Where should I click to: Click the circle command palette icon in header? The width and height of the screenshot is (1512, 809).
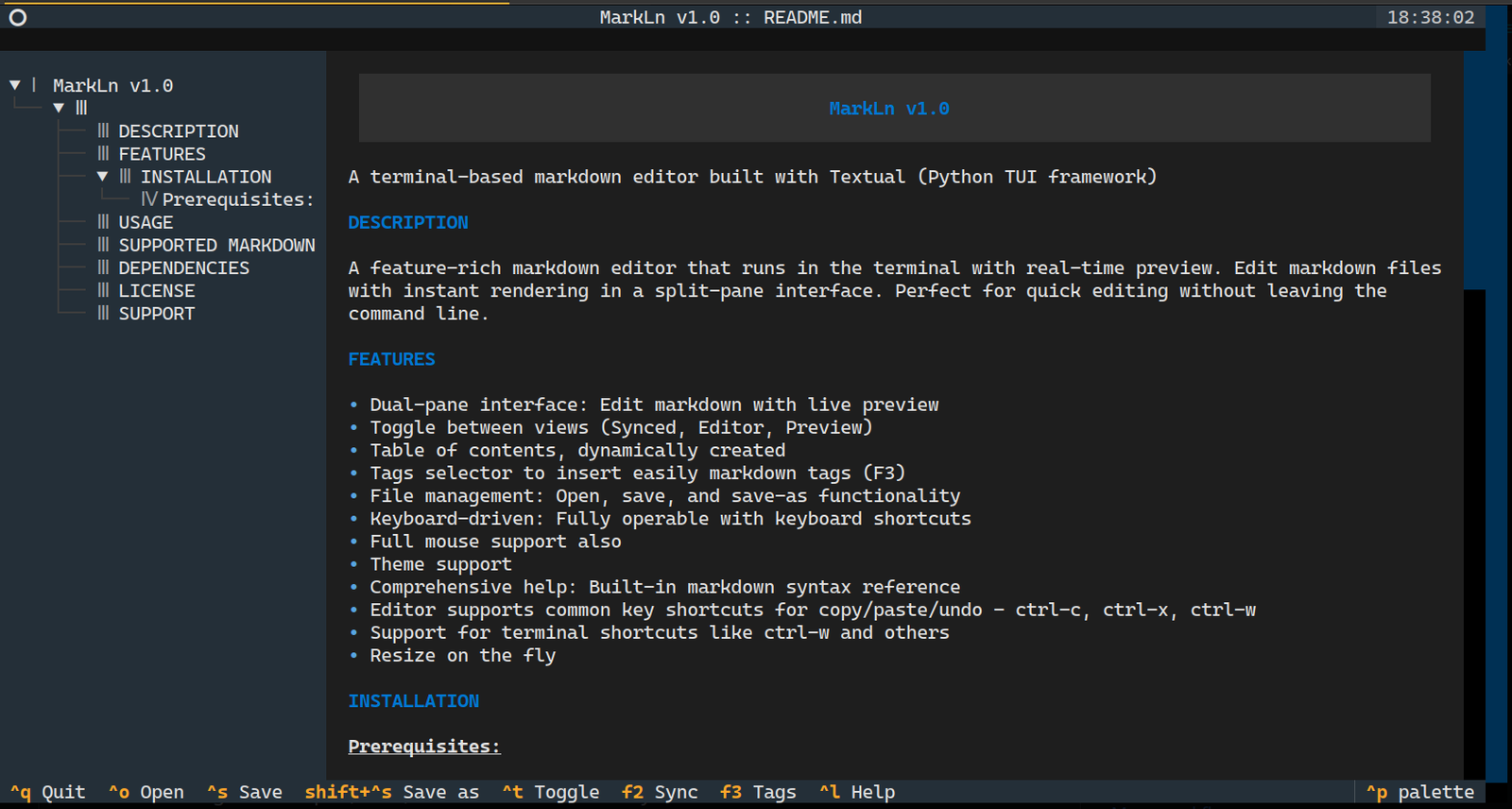(x=18, y=17)
